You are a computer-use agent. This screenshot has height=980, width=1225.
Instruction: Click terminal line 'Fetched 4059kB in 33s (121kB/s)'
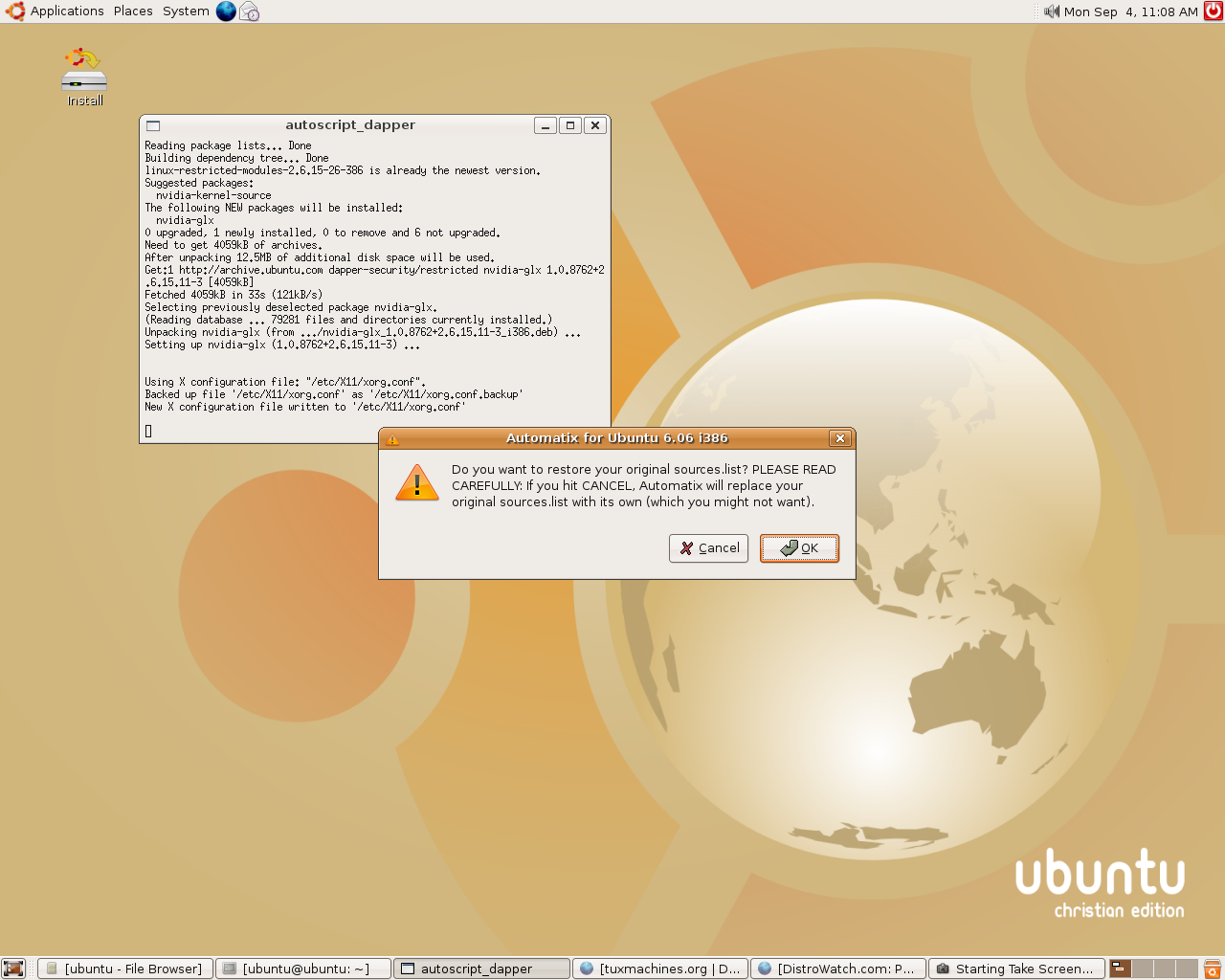[234, 295]
